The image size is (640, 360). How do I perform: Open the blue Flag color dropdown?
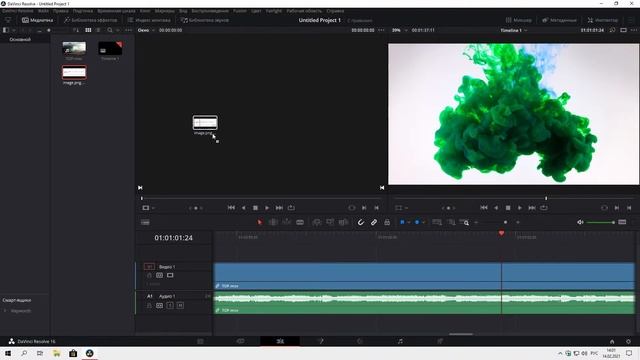click(x=409, y=222)
